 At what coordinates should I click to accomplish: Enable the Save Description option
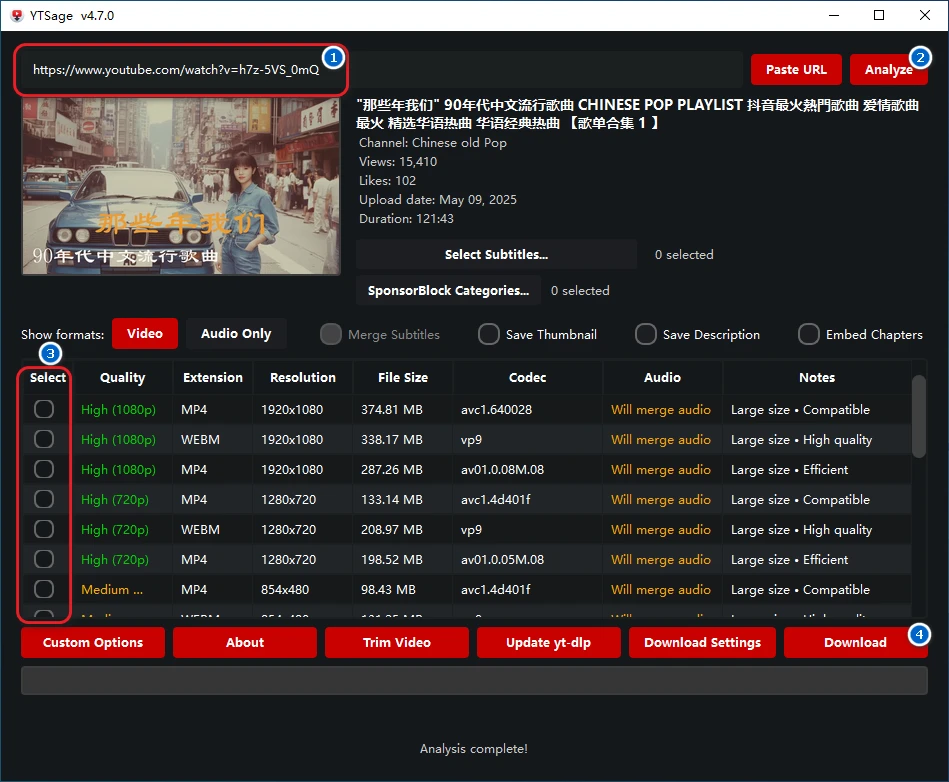(x=646, y=334)
